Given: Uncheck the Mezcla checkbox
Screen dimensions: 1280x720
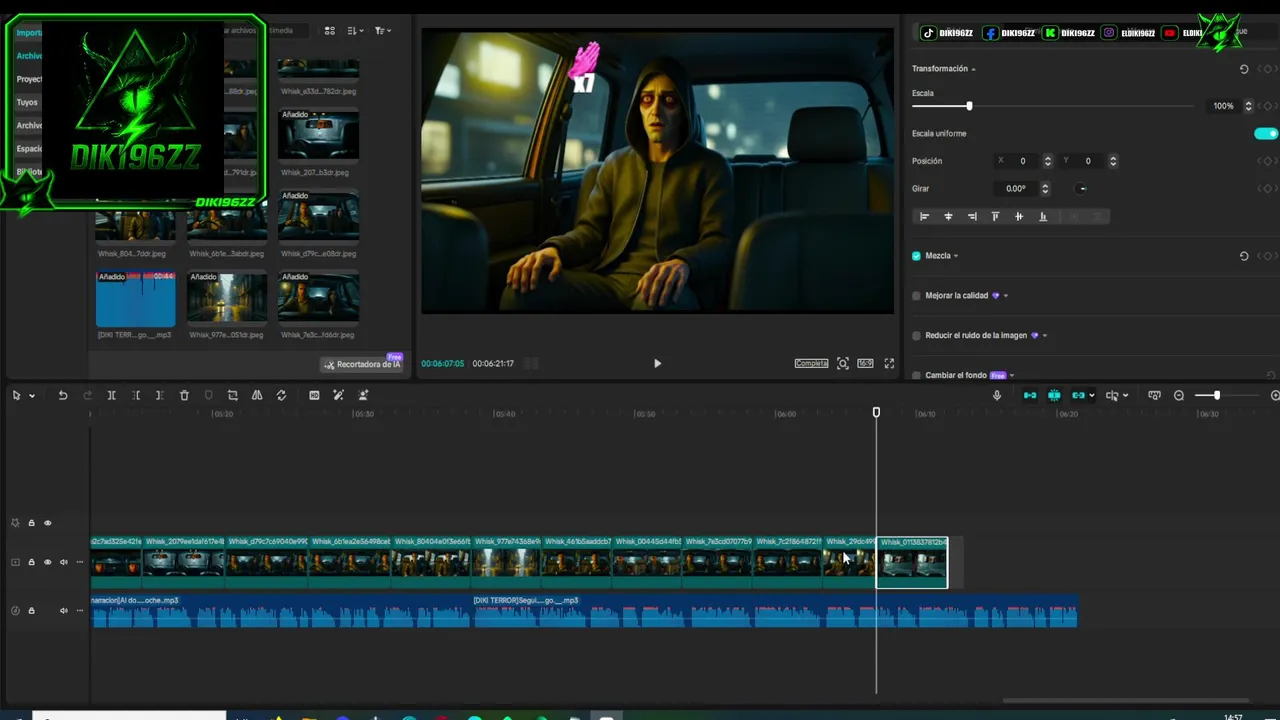Looking at the screenshot, I should coord(916,256).
